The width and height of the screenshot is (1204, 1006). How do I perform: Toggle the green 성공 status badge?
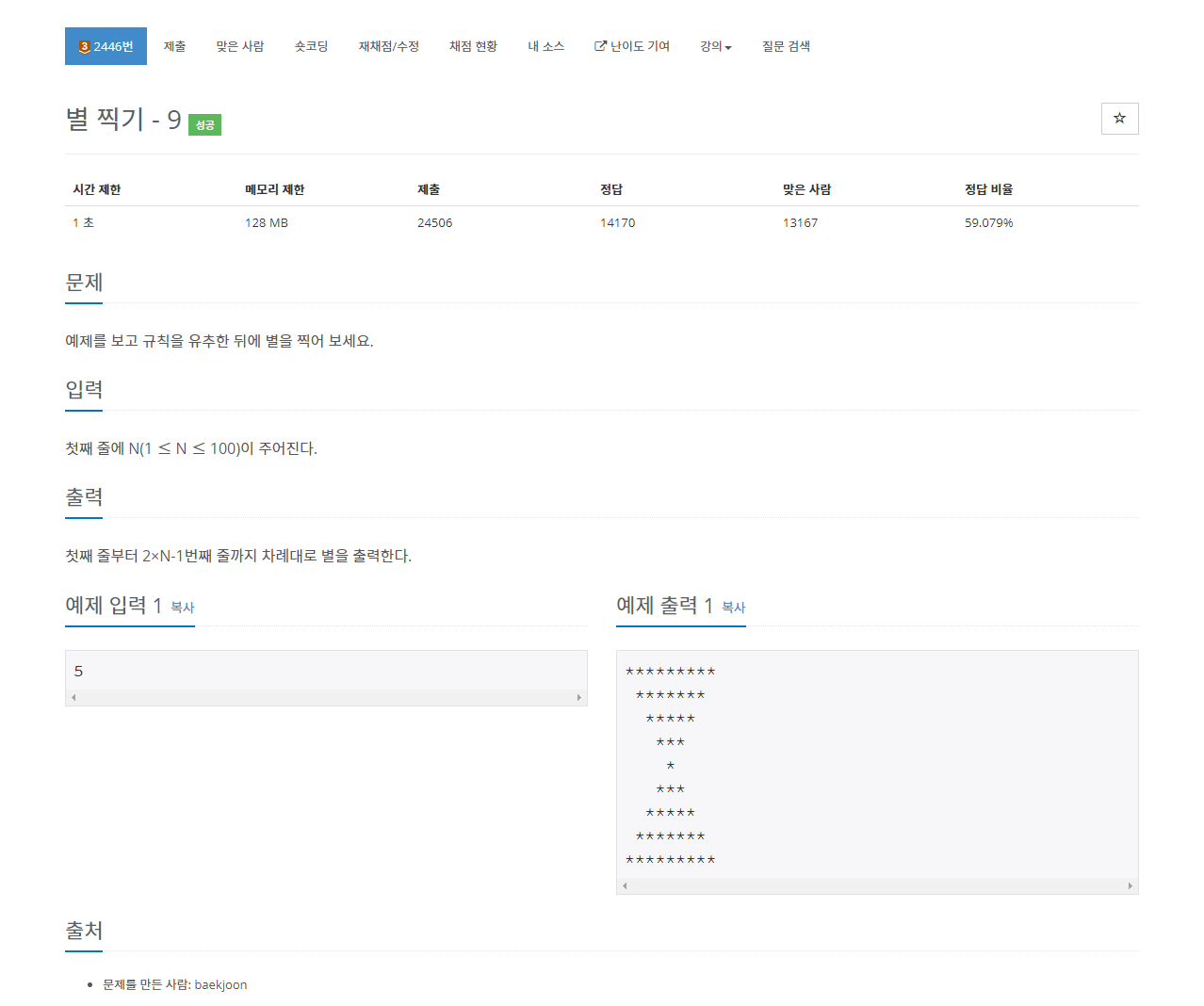tap(205, 124)
